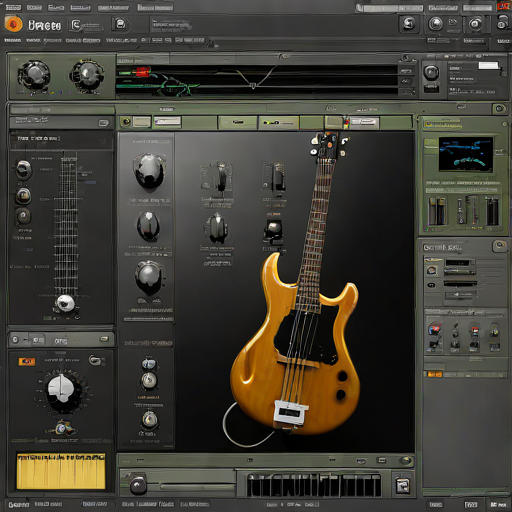Adjust the leftmost fader pair in the right panel
Screen dimensions: 512x512
click(437, 211)
